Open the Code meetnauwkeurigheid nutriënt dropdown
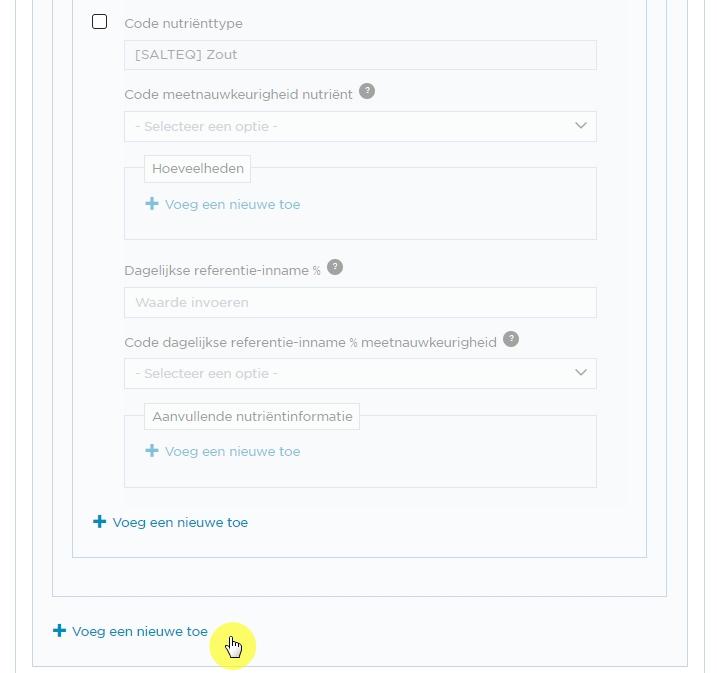Image resolution: width=717 pixels, height=673 pixels. [x=360, y=126]
